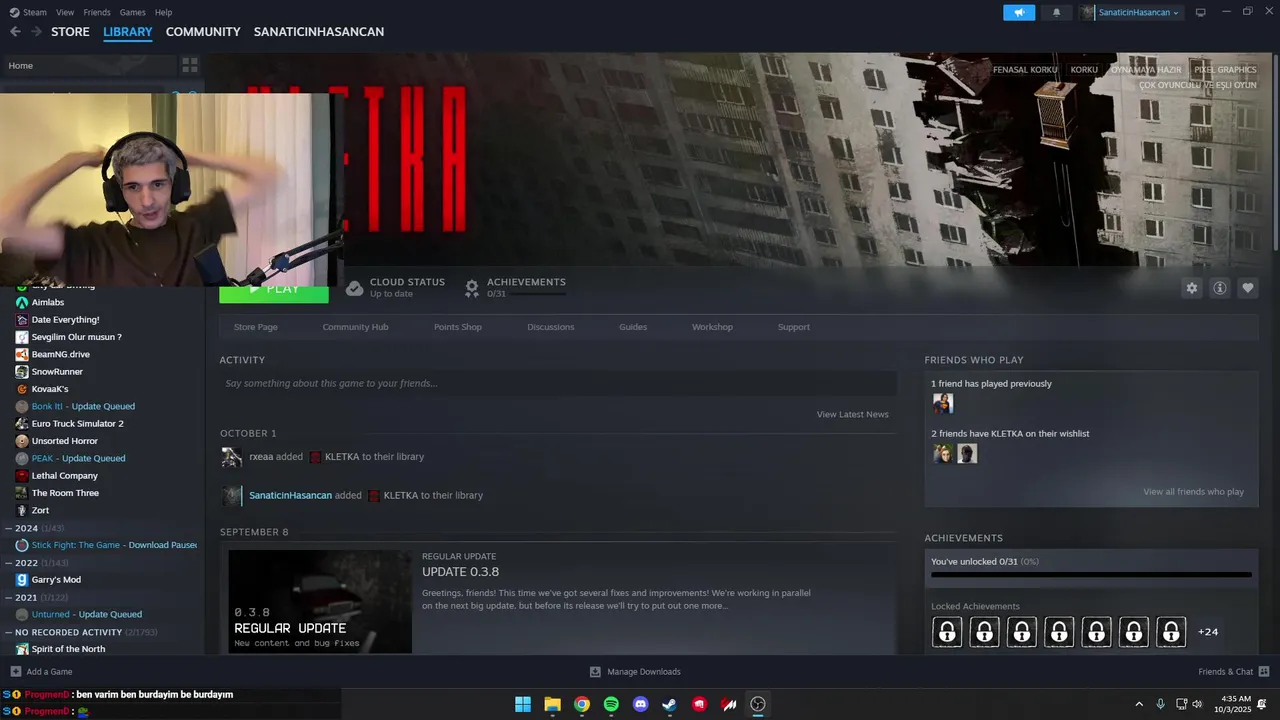This screenshot has height=720, width=1280.
Task: Click the achievements progress bar
Action: tap(1091, 575)
